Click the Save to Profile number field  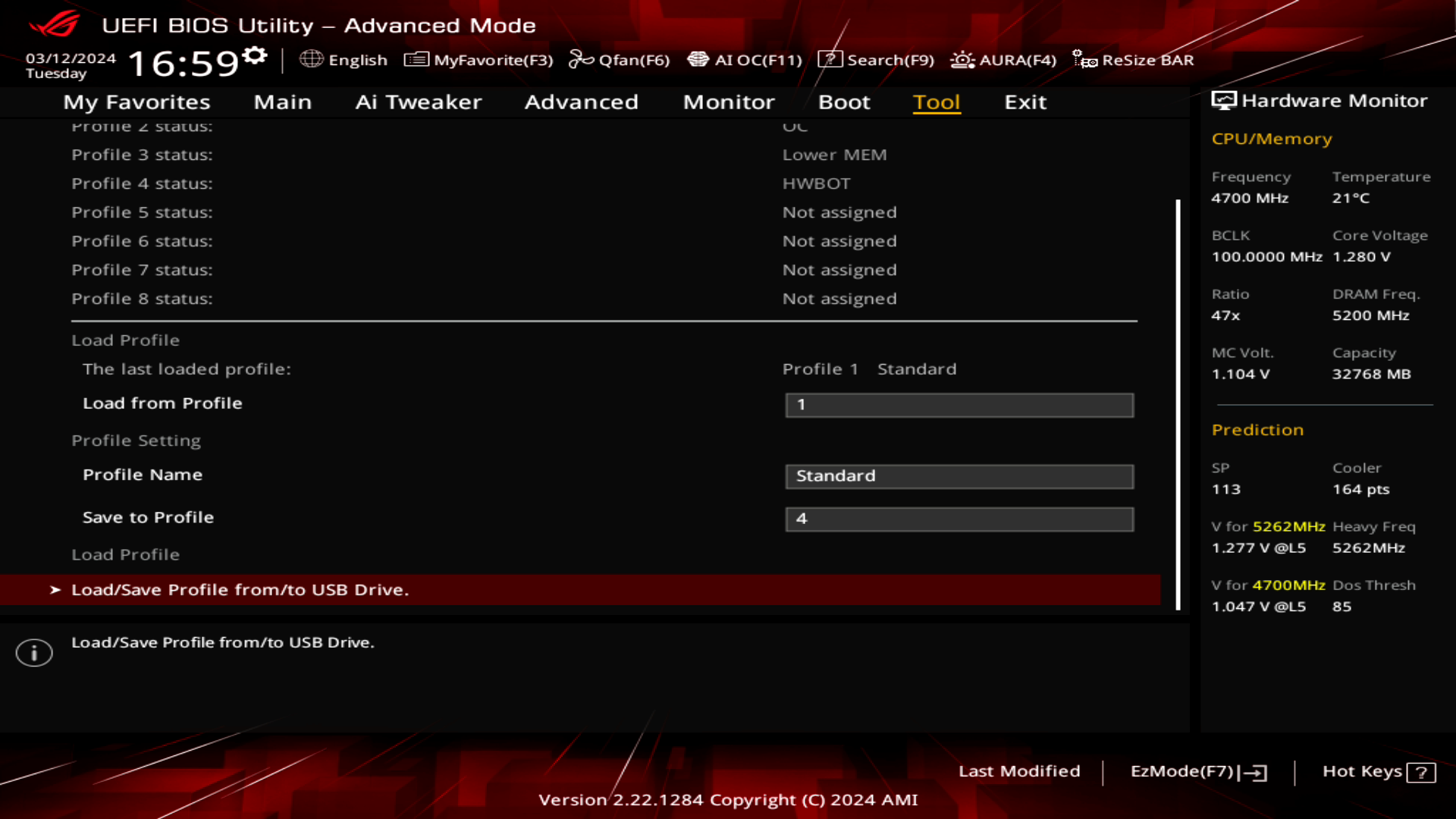[x=958, y=517]
